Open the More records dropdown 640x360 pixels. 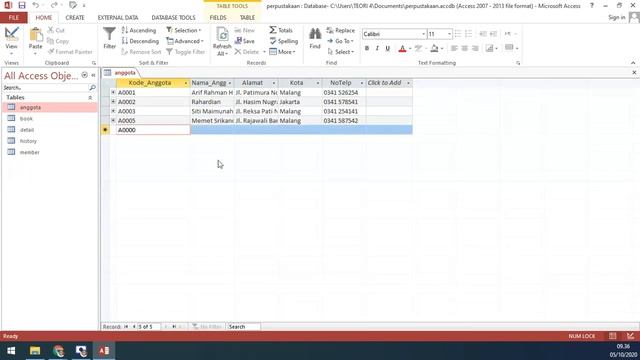tap(282, 52)
